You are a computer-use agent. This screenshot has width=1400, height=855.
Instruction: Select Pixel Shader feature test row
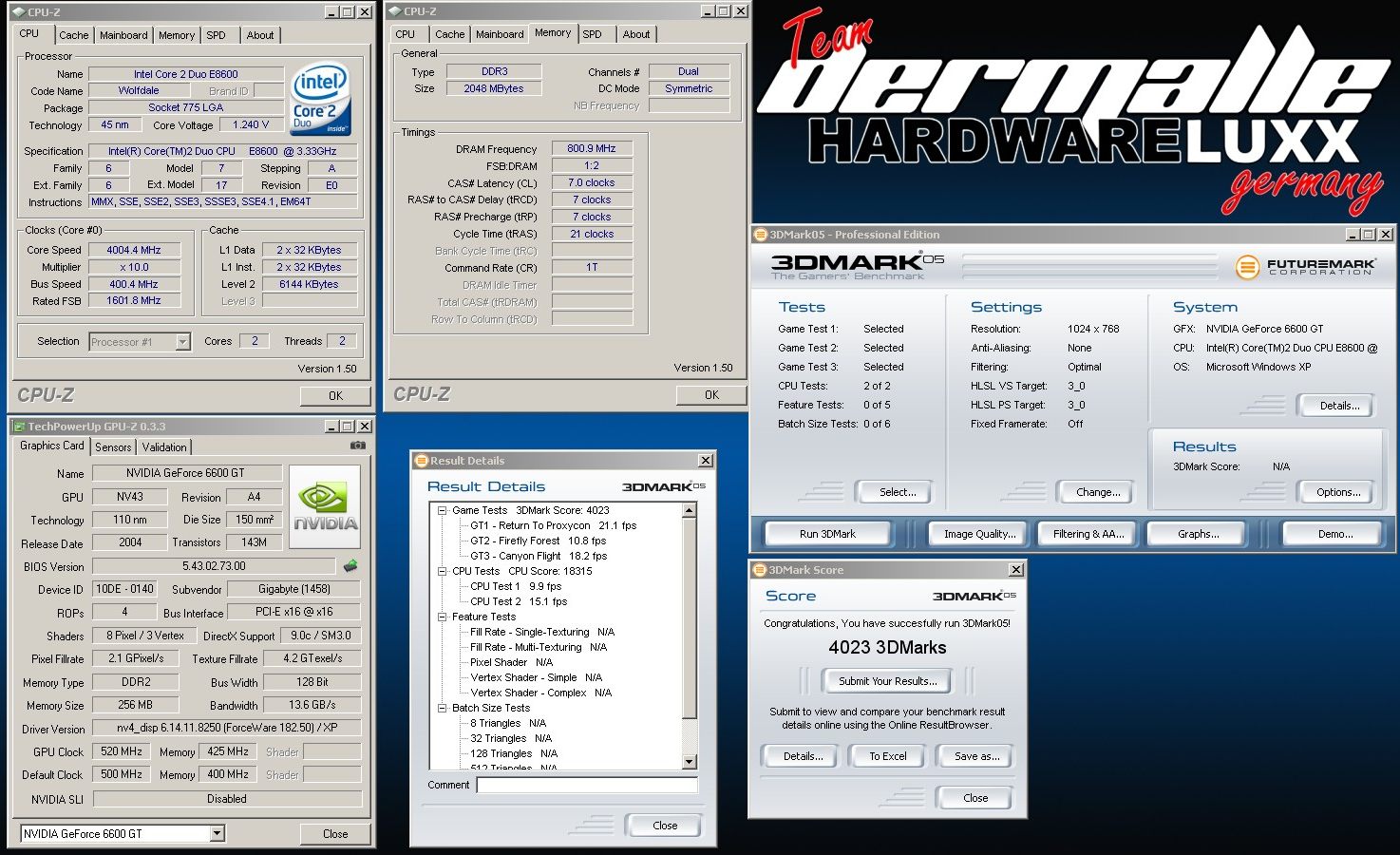pos(511,662)
